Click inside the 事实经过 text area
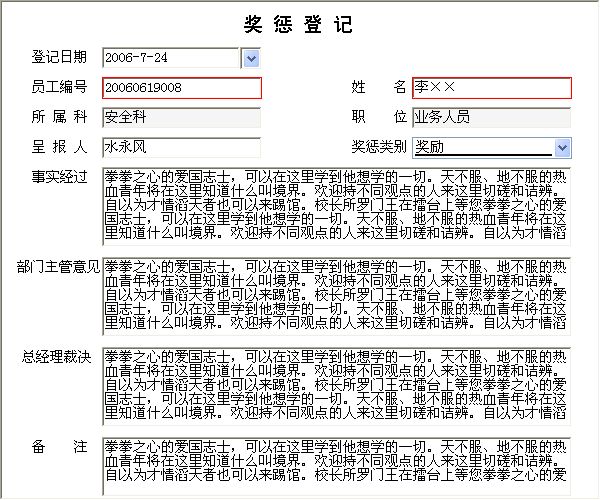 coord(337,207)
